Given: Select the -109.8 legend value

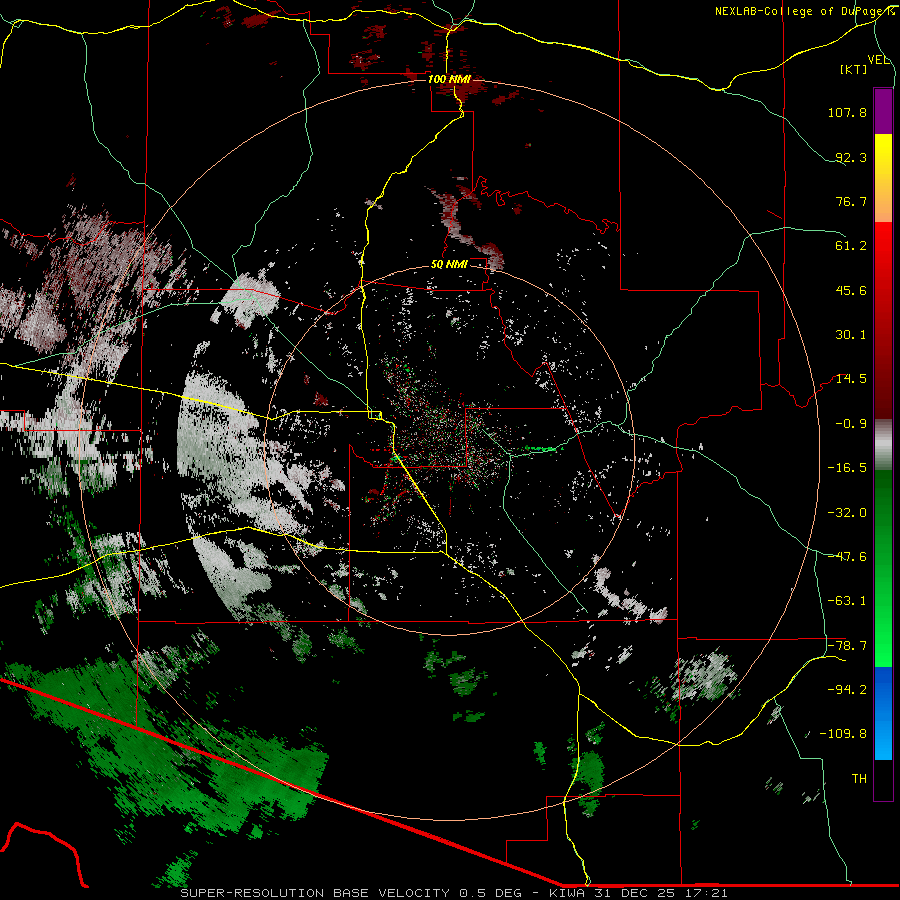Looking at the screenshot, I should point(843,734).
